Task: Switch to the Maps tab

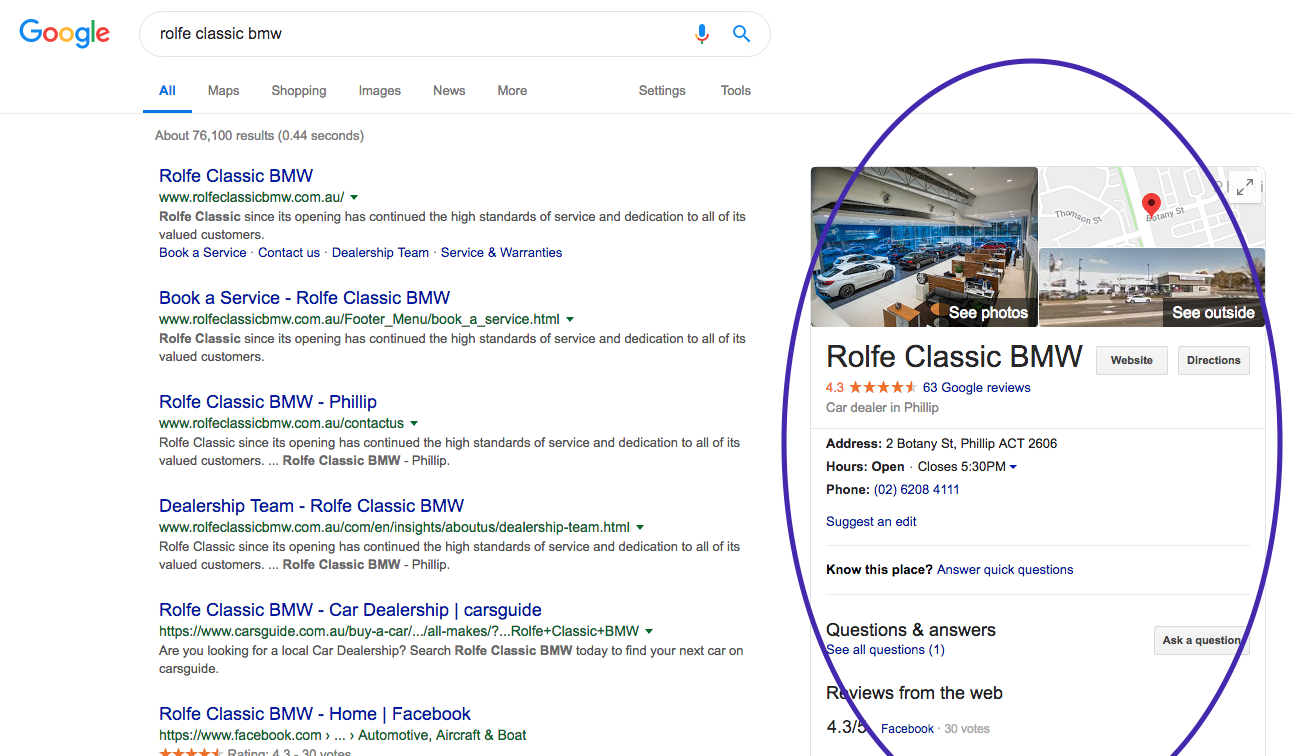Action: (223, 90)
